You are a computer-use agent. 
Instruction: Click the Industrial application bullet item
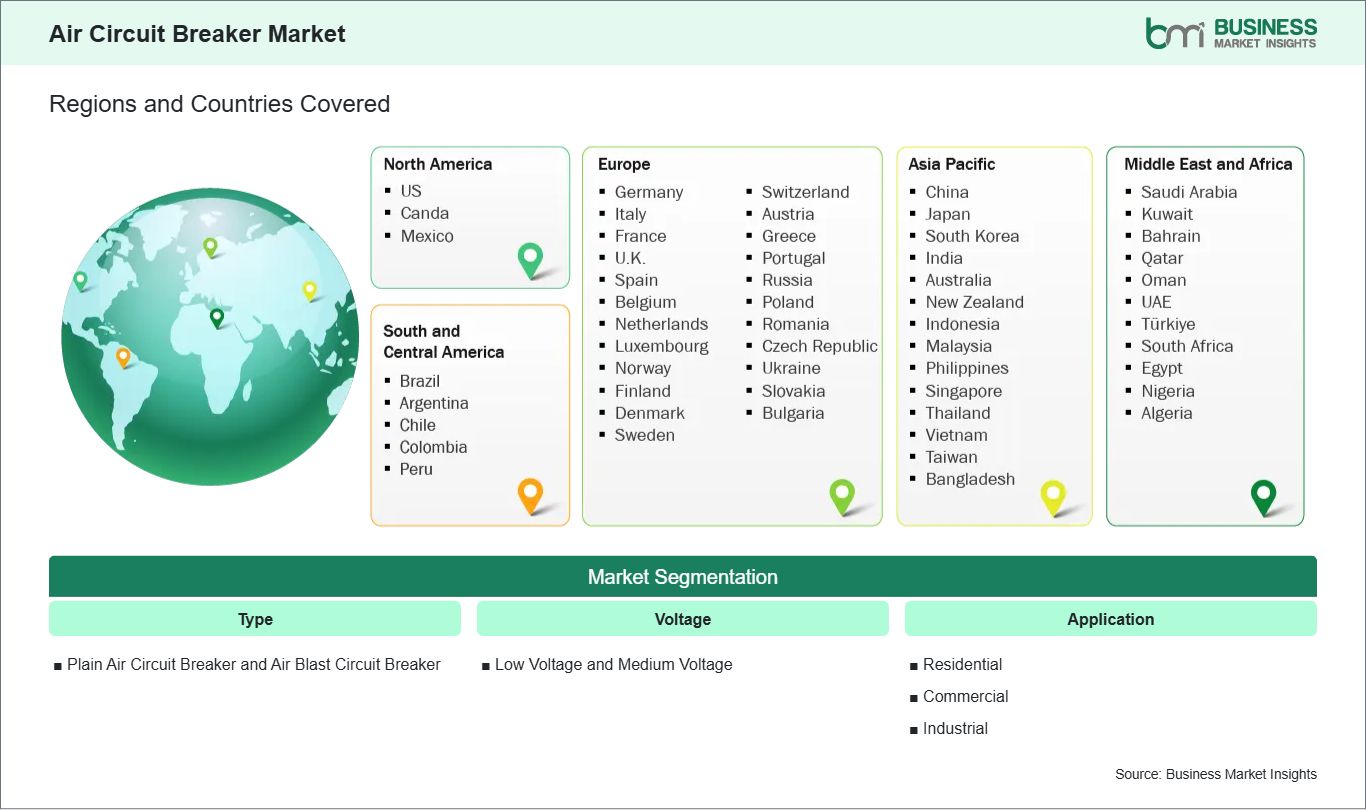(955, 728)
